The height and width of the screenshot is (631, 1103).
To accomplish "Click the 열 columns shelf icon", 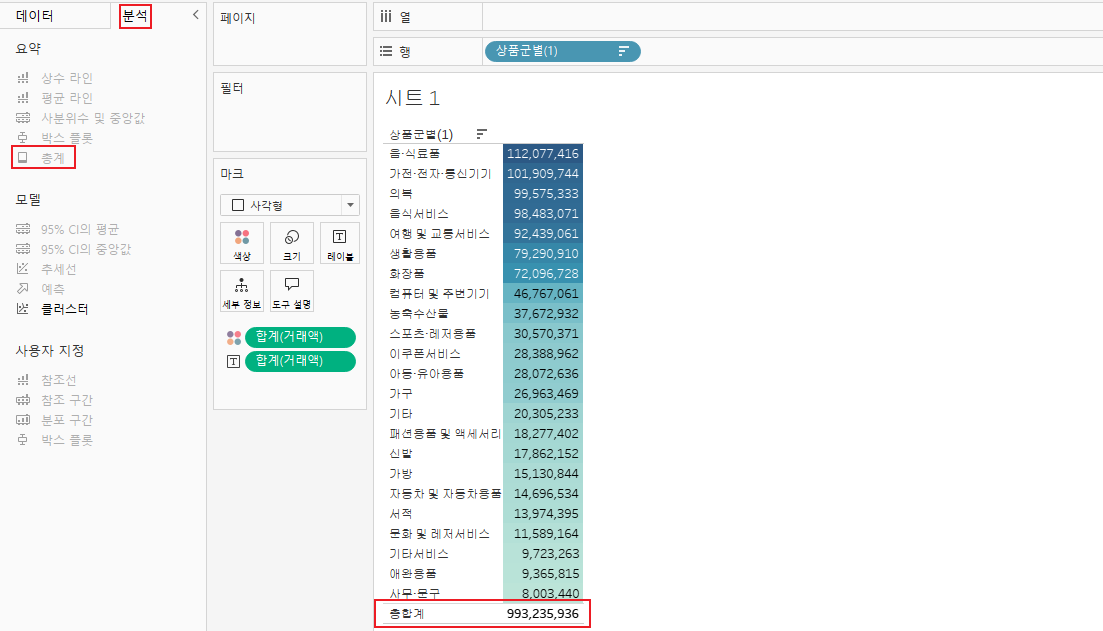I will pyautogui.click(x=386, y=16).
